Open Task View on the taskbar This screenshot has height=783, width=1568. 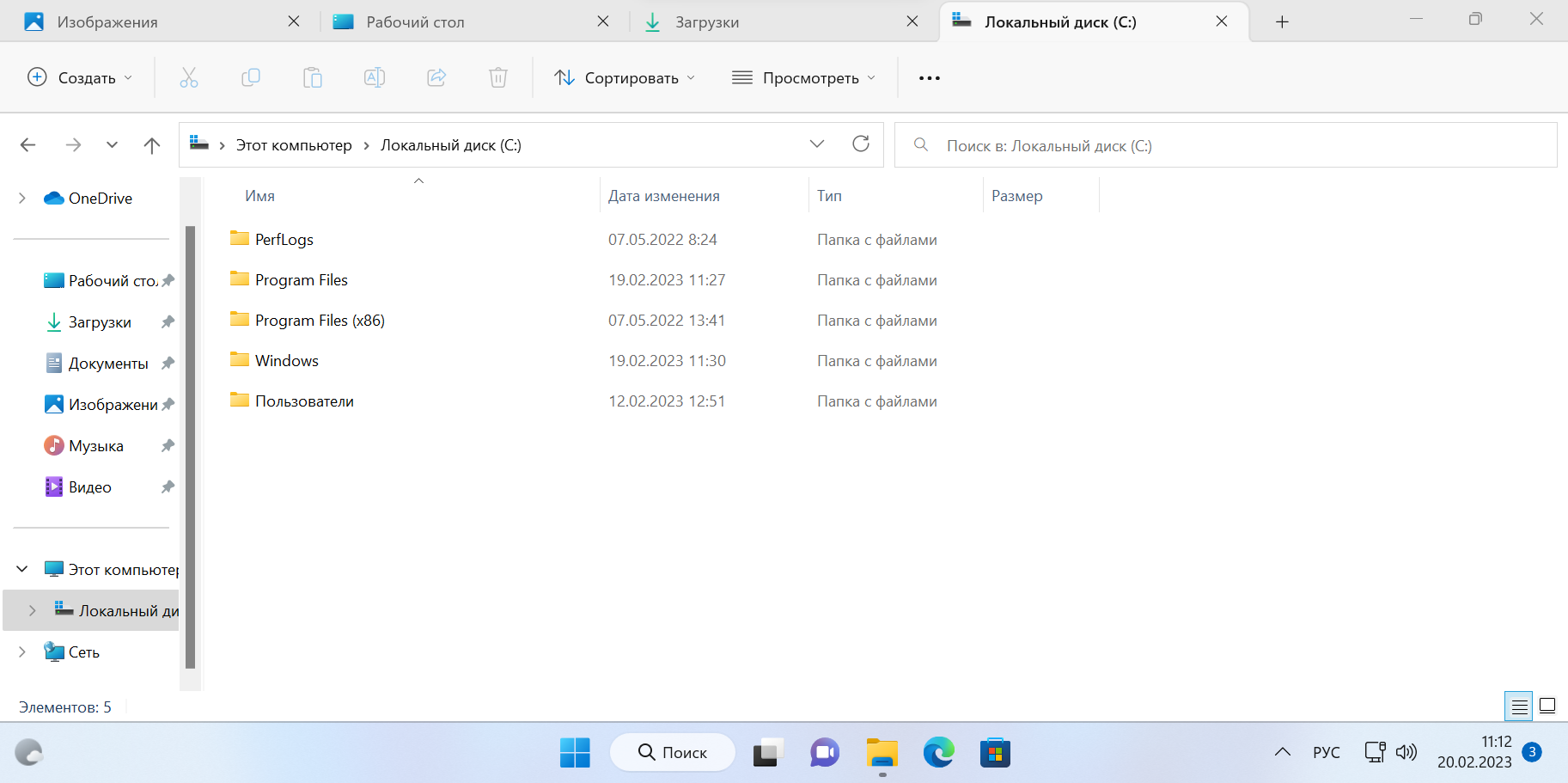[769, 753]
